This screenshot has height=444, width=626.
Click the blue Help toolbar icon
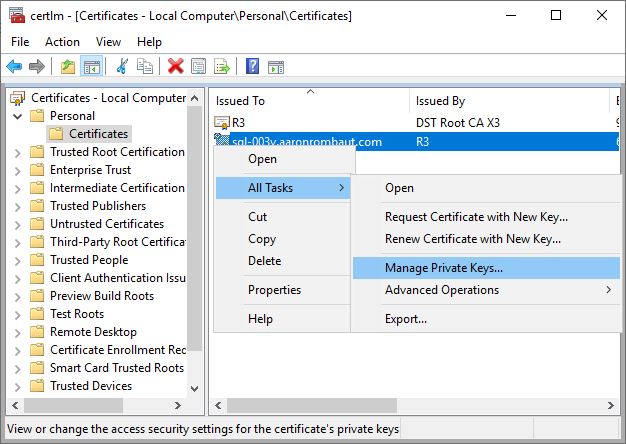(x=252, y=67)
